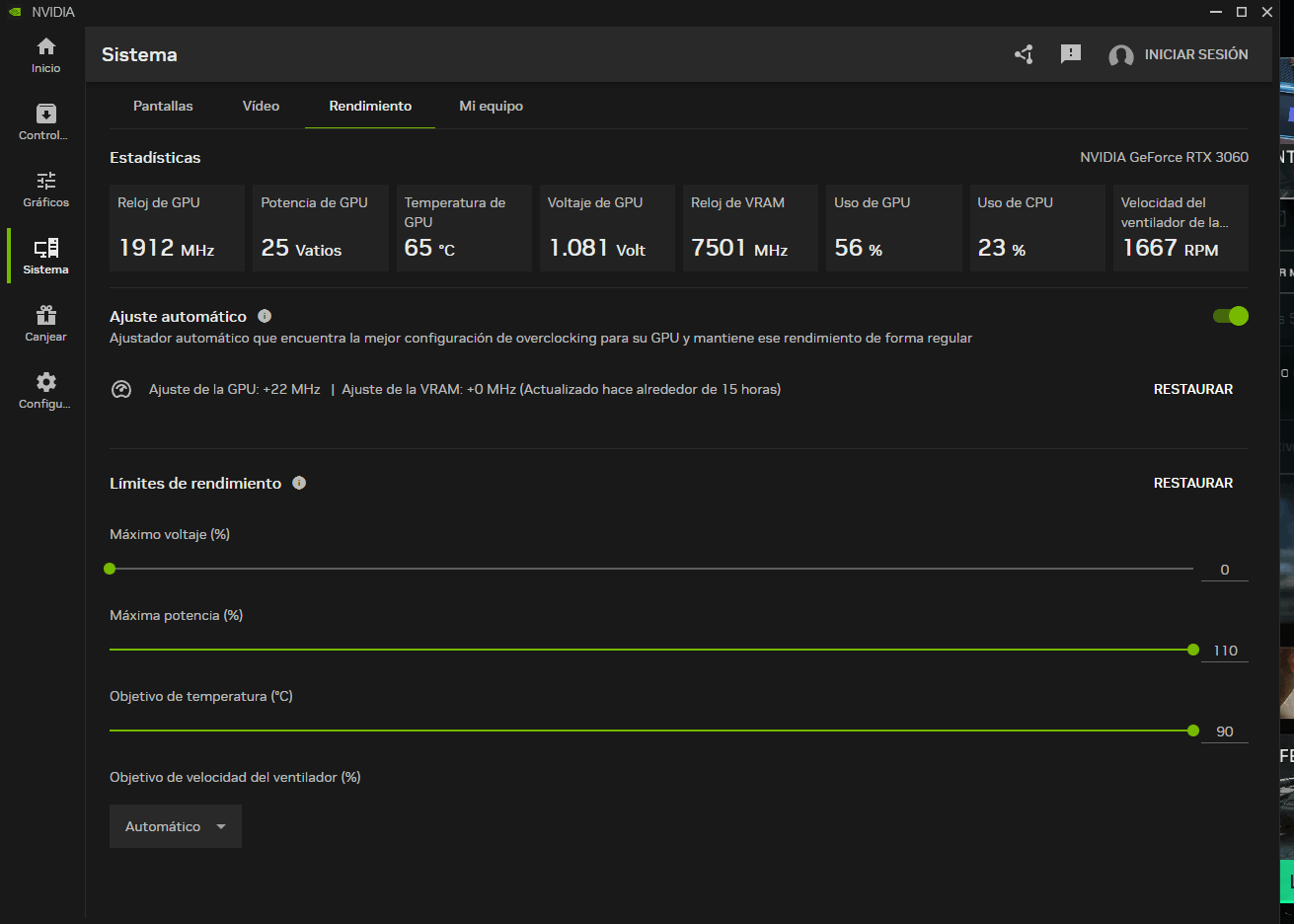Click the speedometer icon beside GPU adjustment
Image resolution: width=1294 pixels, height=924 pixels.
[x=121, y=389]
